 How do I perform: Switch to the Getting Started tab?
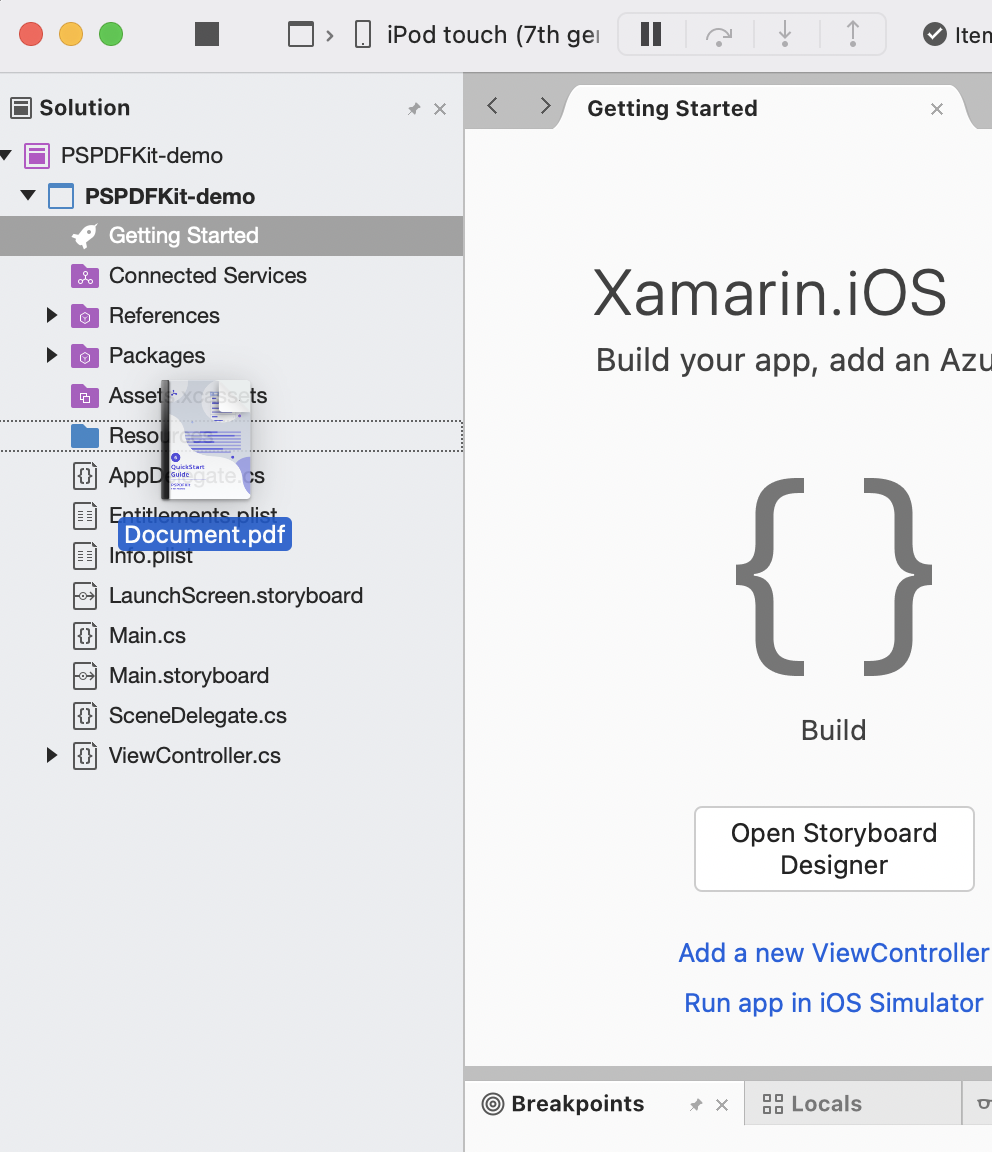coord(672,108)
